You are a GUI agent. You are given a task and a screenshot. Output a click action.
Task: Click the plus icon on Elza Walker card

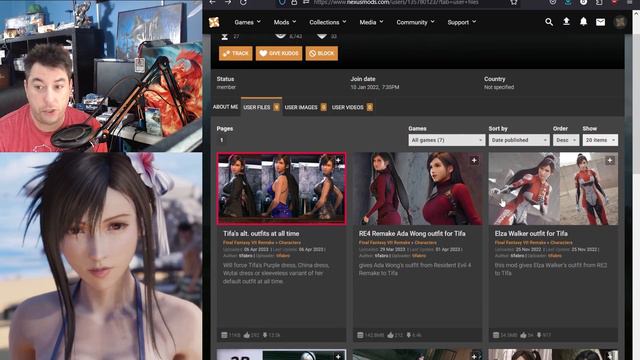pyautogui.click(x=610, y=160)
